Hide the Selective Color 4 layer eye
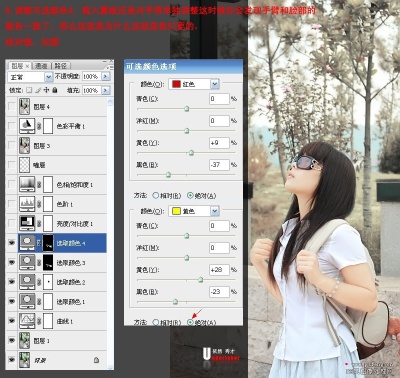Image resolution: width=400 pixels, height=378 pixels. 12,243
